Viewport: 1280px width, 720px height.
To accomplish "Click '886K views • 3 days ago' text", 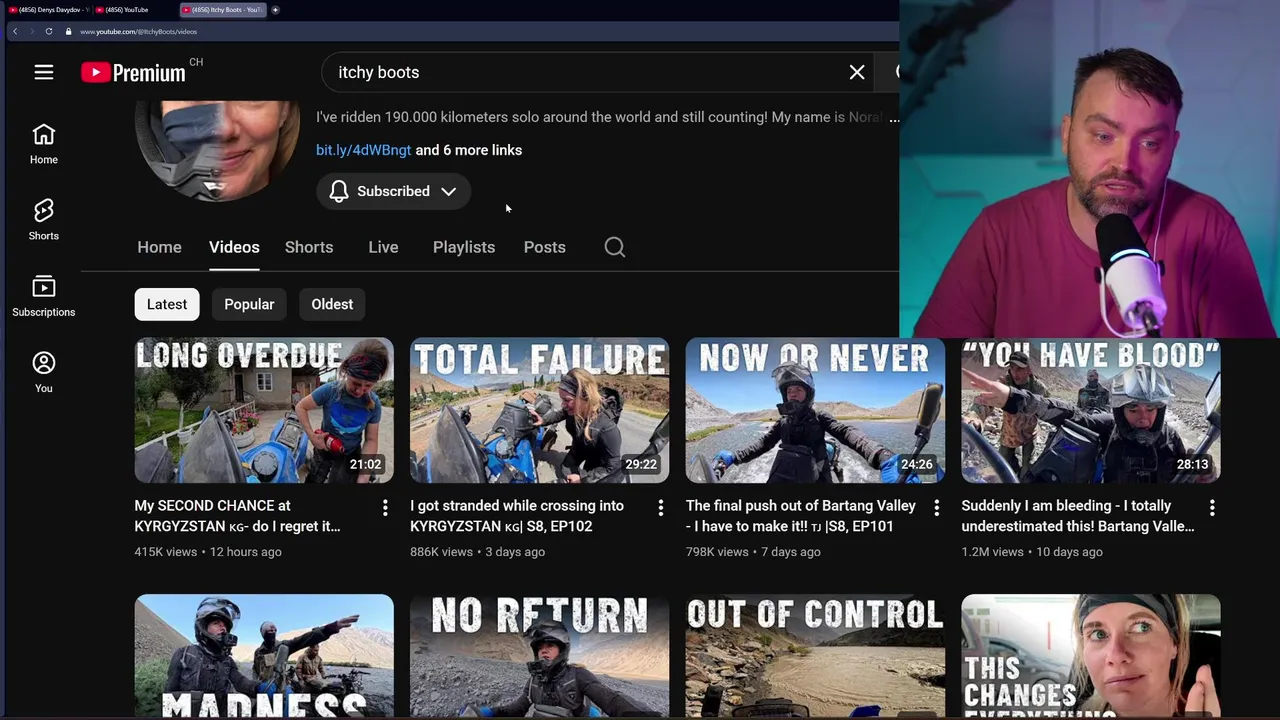I will (x=478, y=552).
